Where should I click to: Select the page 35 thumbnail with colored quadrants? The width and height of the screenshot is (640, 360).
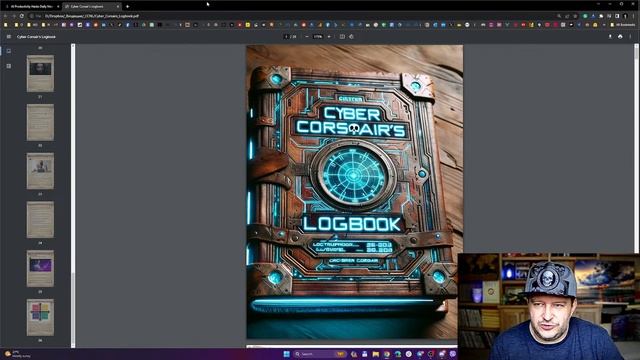click(x=40, y=318)
